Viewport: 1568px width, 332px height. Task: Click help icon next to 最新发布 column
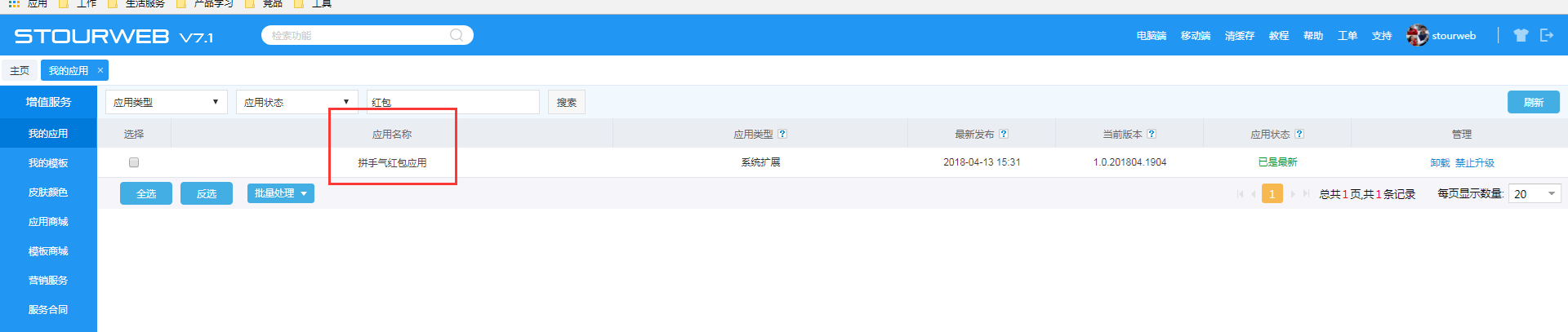pyautogui.click(x=1004, y=134)
